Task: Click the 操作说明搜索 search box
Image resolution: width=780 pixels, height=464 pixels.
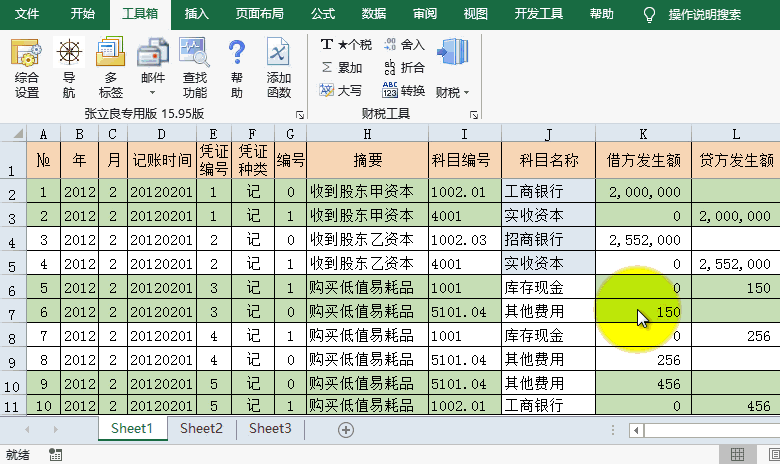Action: [x=704, y=14]
